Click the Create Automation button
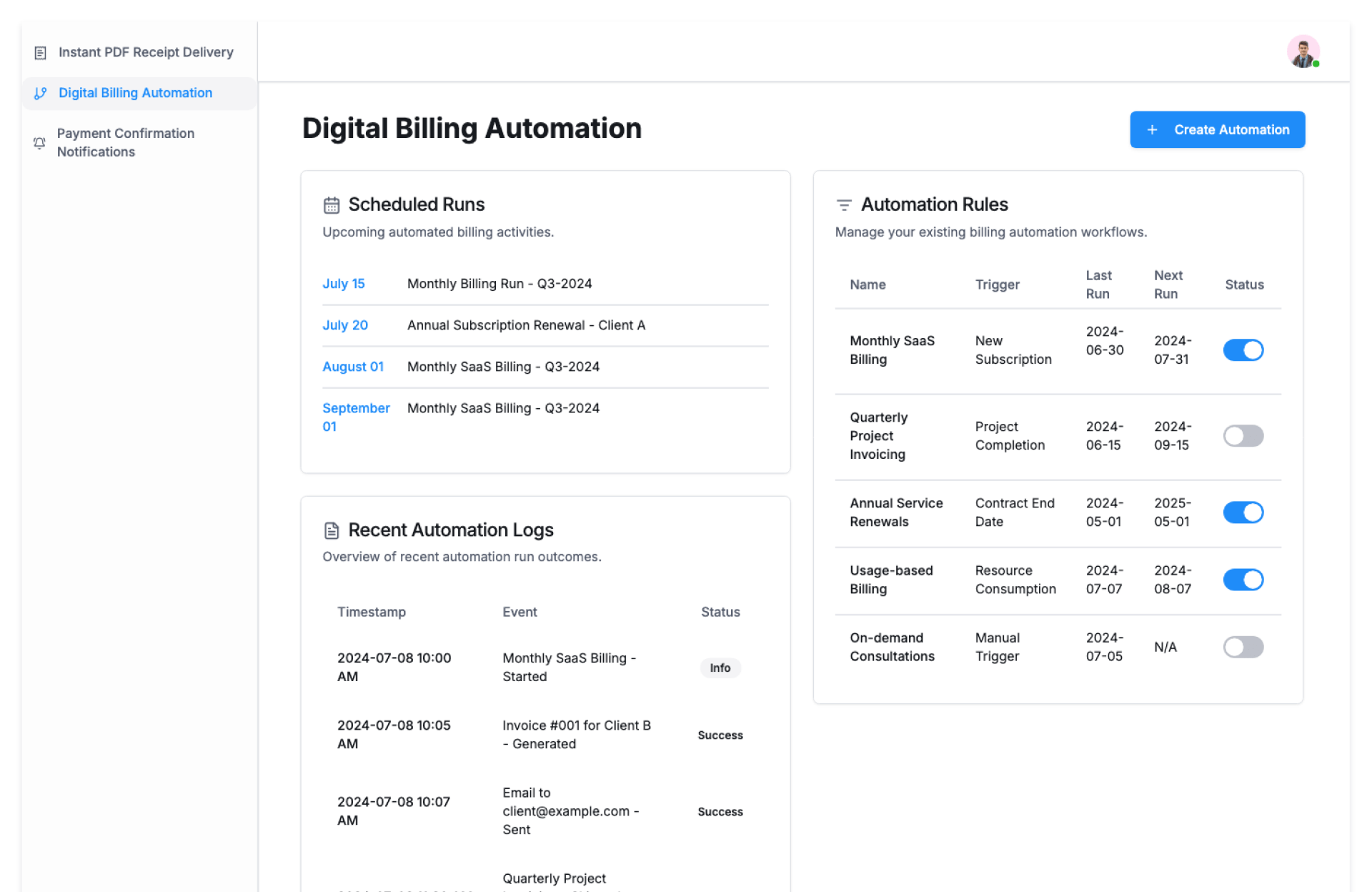Image resolution: width=1372 pixels, height=892 pixels. point(1217,130)
